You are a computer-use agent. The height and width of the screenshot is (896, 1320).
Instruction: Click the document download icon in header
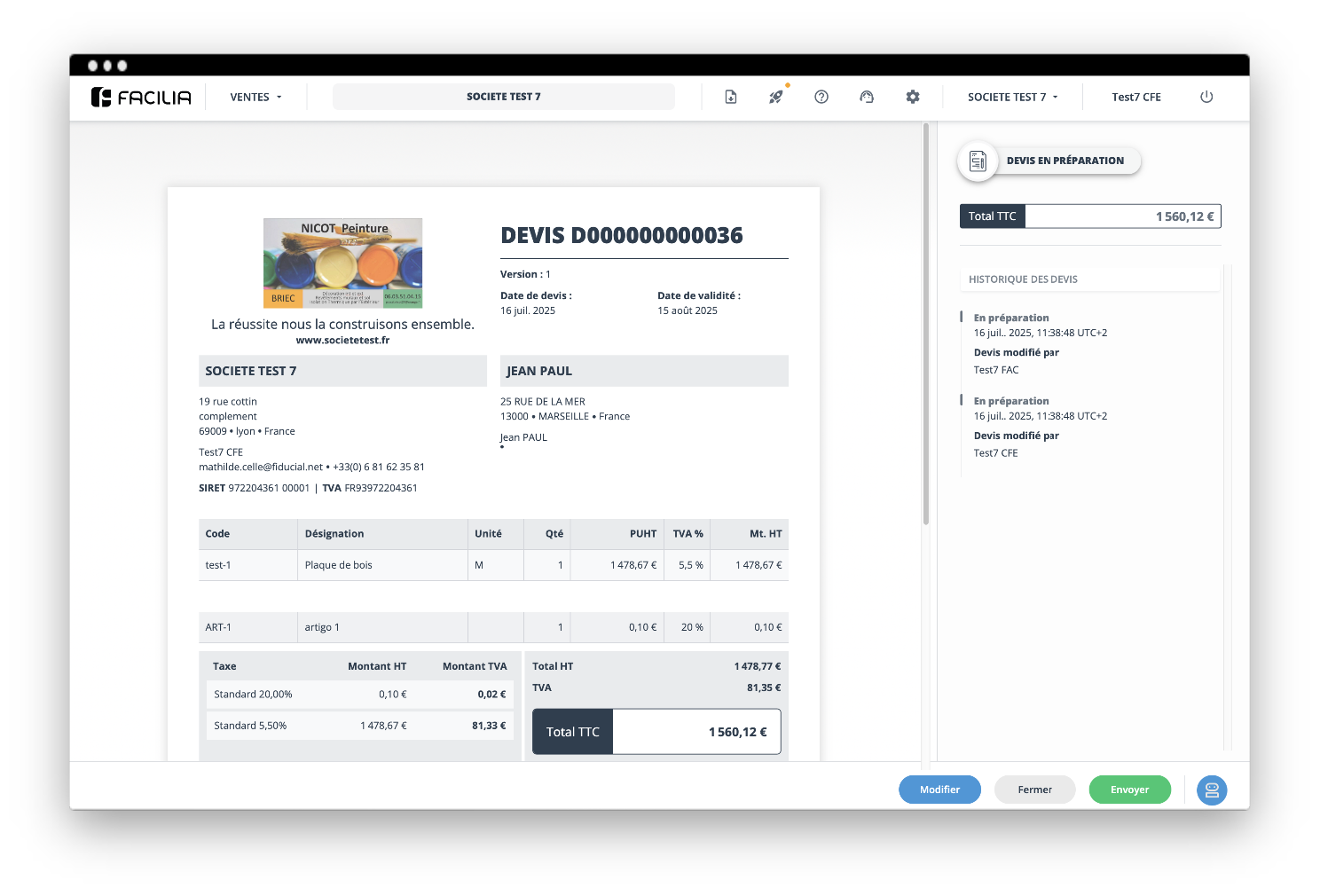[730, 97]
